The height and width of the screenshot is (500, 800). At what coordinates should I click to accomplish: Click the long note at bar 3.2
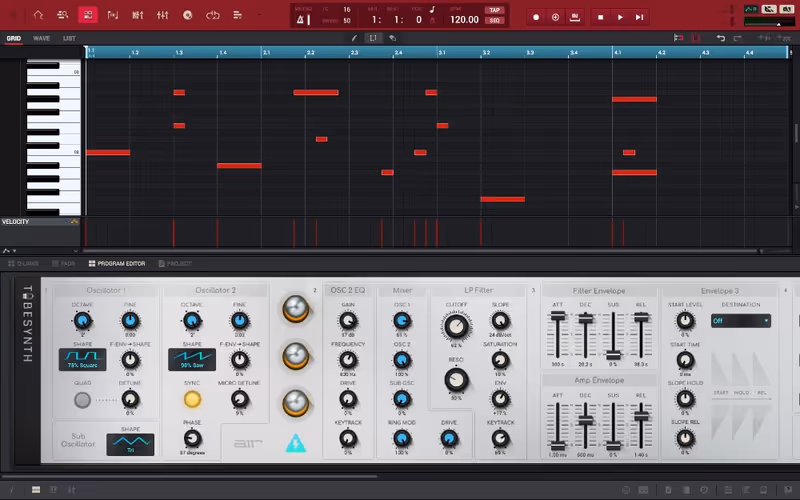[503, 199]
